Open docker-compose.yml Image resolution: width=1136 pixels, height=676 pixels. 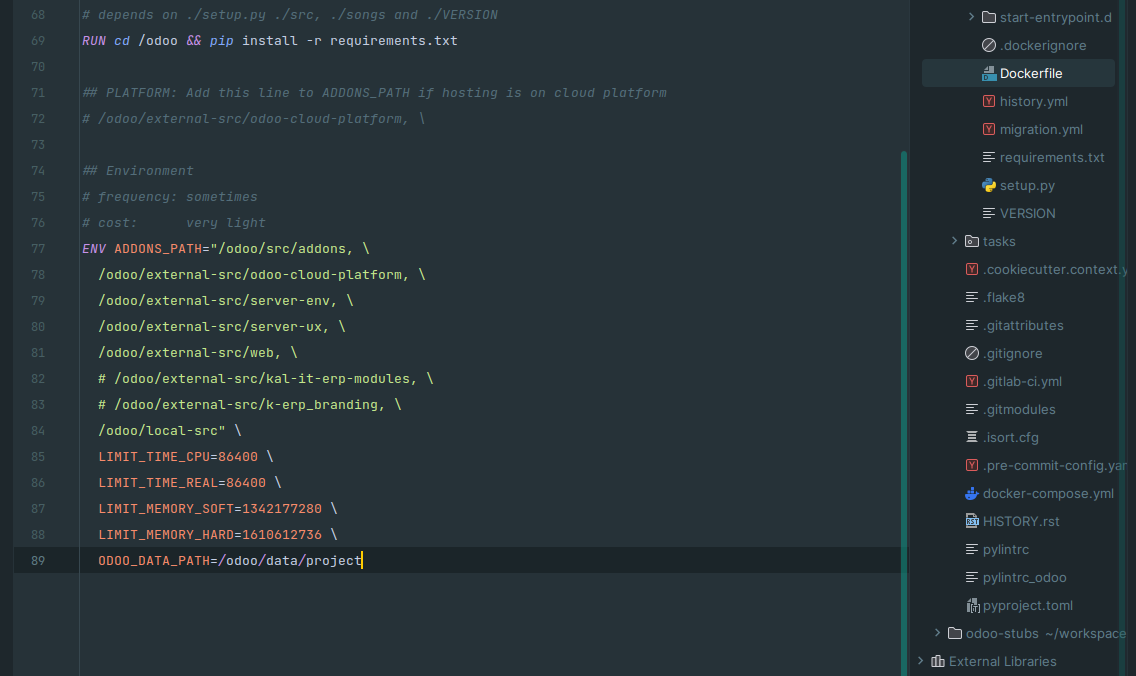tap(1043, 493)
